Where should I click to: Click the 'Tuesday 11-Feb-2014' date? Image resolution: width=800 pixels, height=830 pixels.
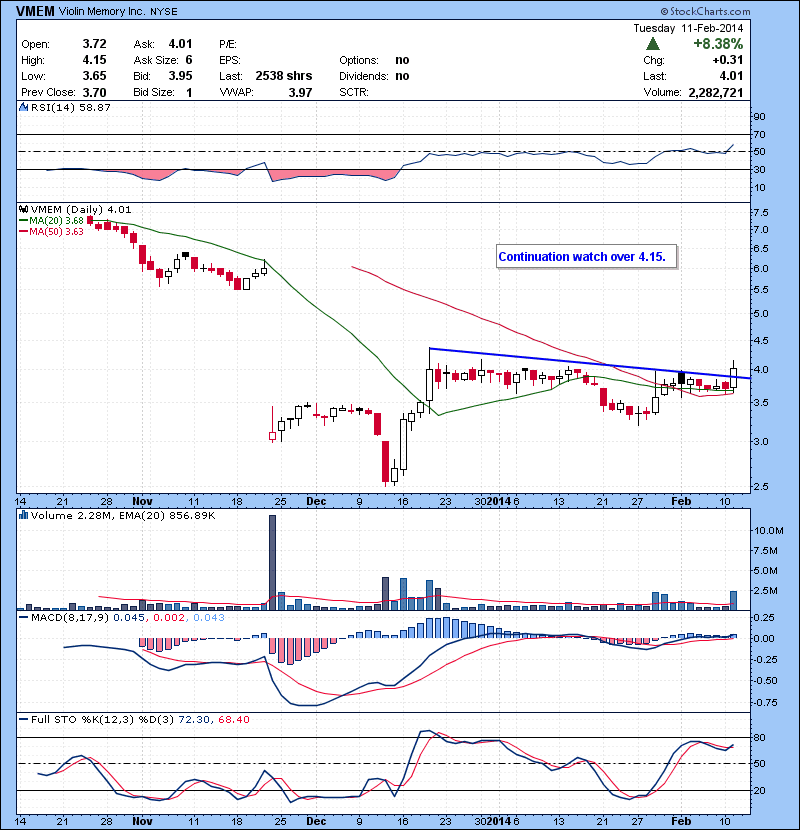688,28
